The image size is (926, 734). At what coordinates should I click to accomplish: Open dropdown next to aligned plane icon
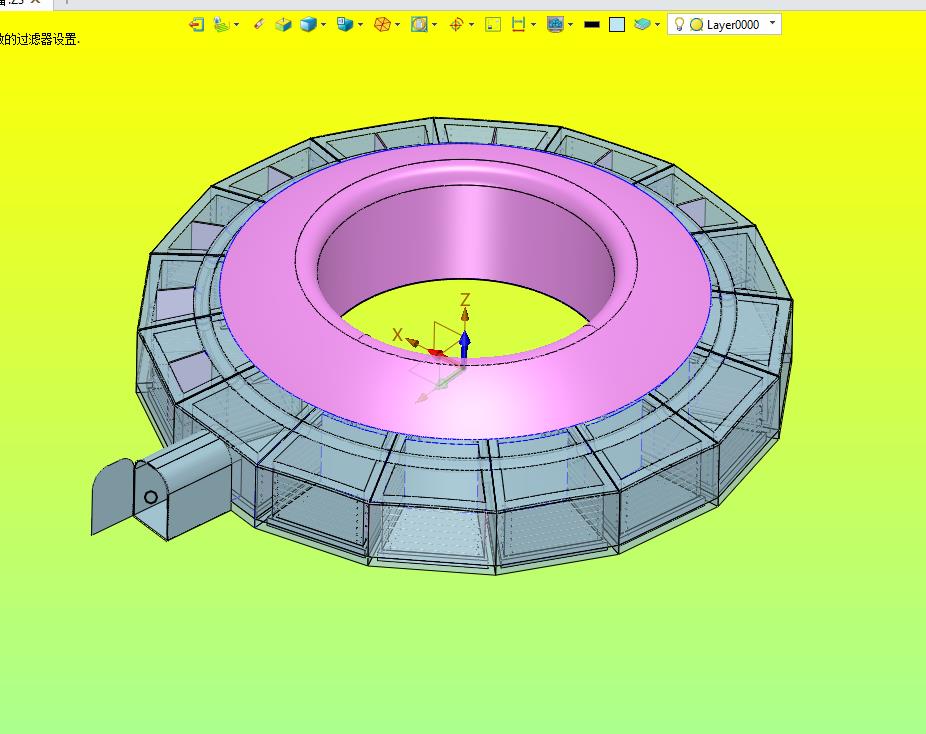237,25
